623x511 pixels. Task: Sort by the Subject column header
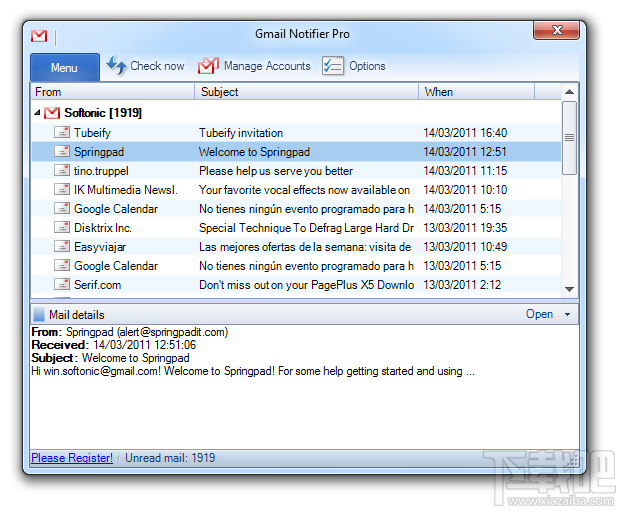(x=306, y=92)
